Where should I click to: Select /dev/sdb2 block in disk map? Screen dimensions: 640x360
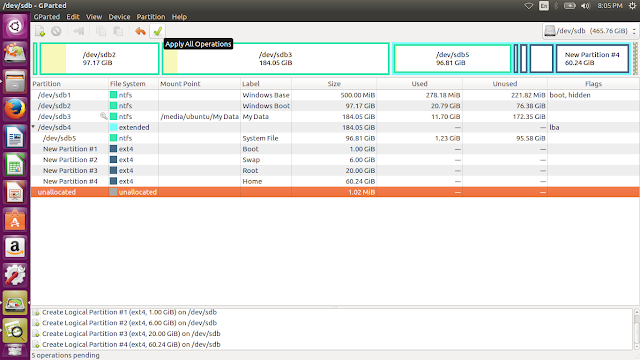point(99,59)
